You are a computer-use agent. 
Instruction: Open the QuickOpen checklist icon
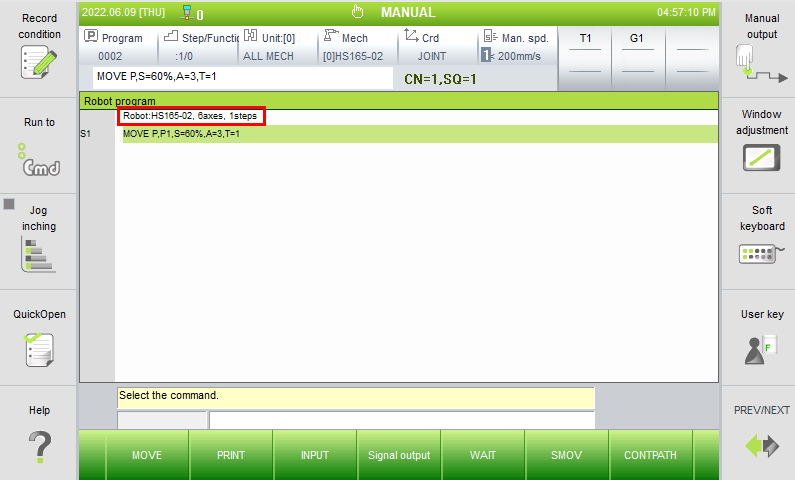coord(39,350)
